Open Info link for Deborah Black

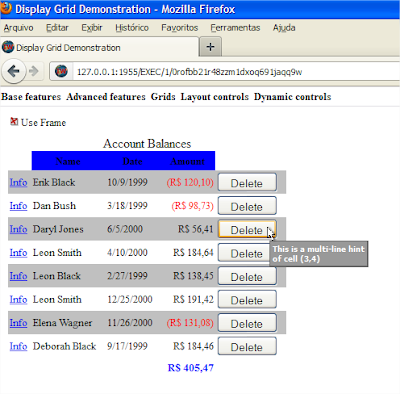click(18, 346)
